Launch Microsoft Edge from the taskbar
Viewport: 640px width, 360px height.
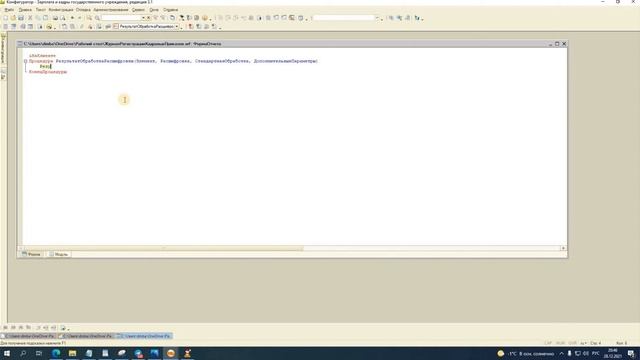pyautogui.click(x=56, y=353)
